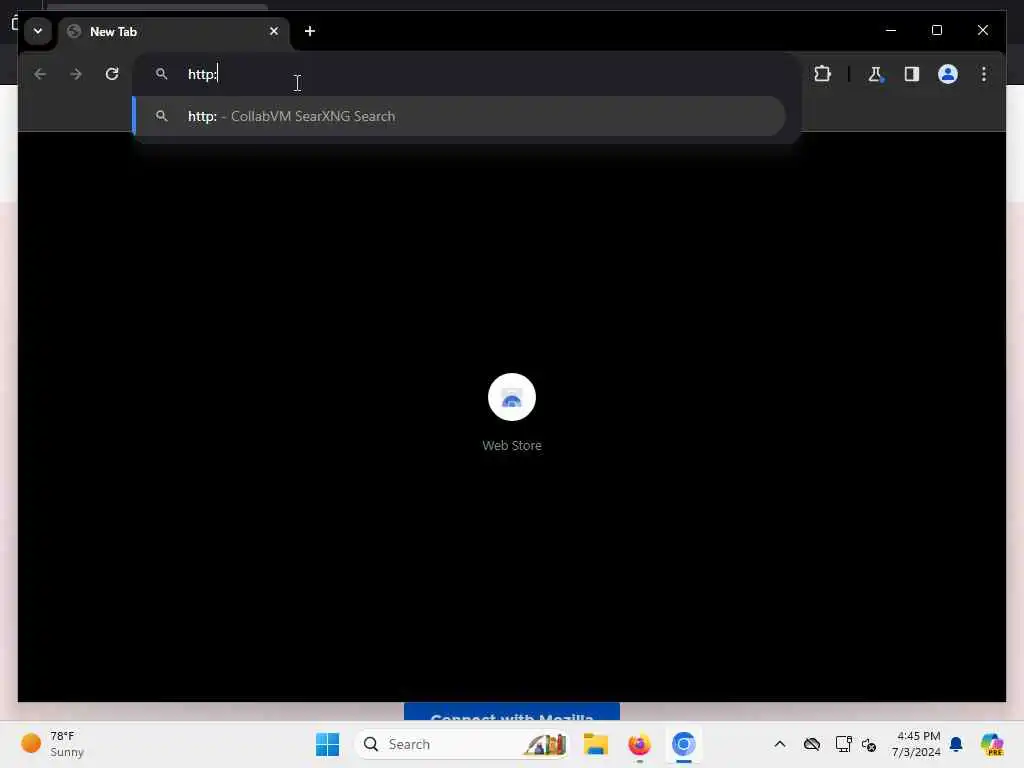Viewport: 1024px width, 768px height.
Task: Close the New Tab tab
Action: pos(274,31)
